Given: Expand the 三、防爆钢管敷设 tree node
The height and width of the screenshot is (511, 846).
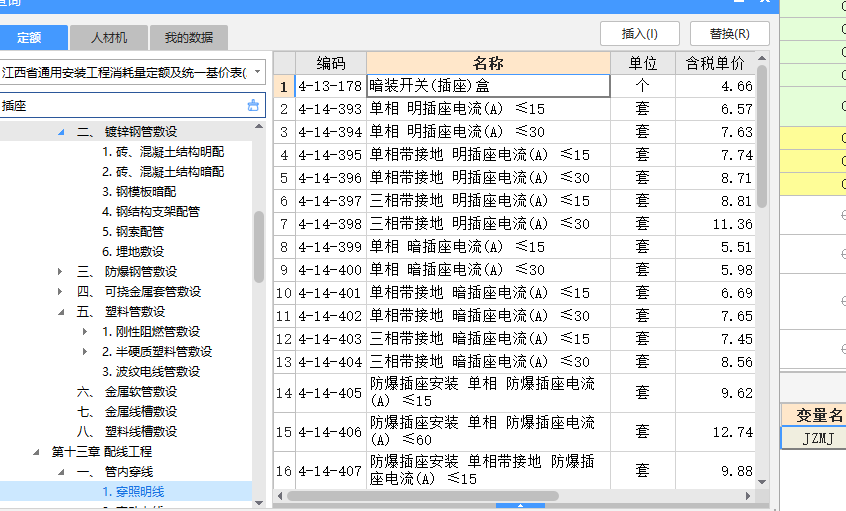Looking at the screenshot, I should pos(60,271).
